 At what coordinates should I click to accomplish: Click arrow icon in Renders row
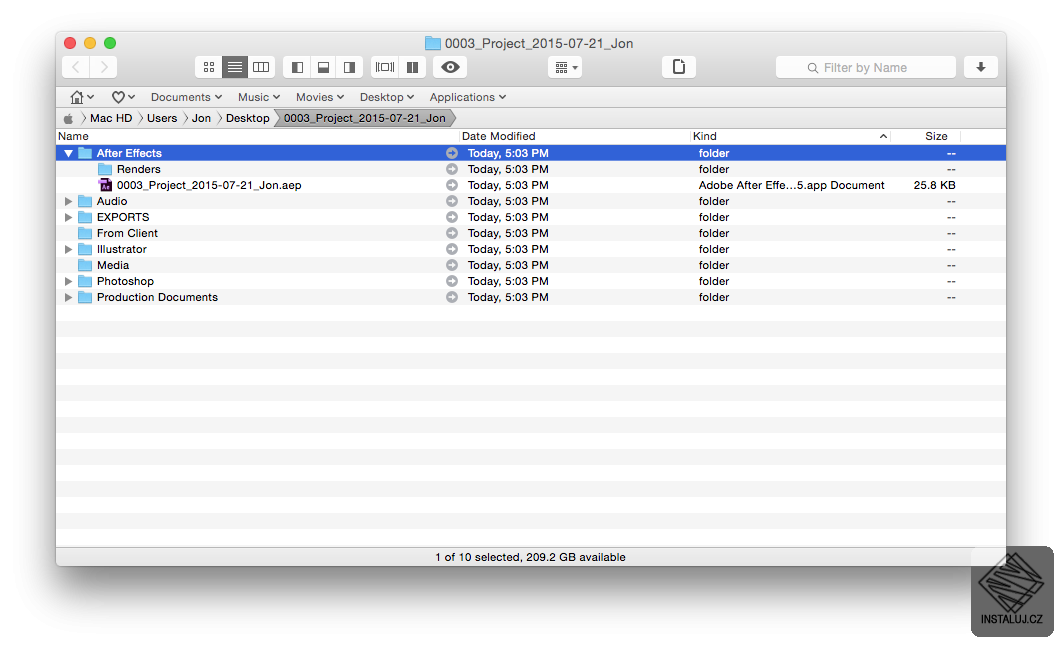(452, 169)
